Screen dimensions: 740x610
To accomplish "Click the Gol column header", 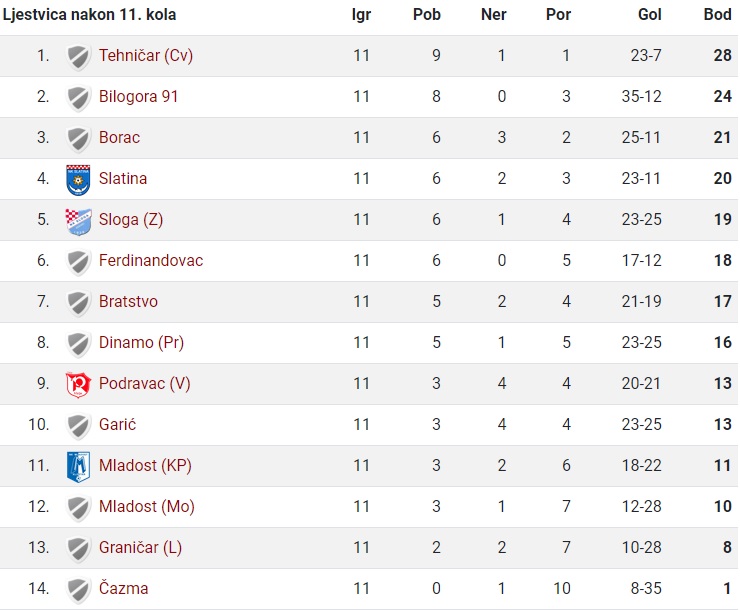I will (649, 15).
